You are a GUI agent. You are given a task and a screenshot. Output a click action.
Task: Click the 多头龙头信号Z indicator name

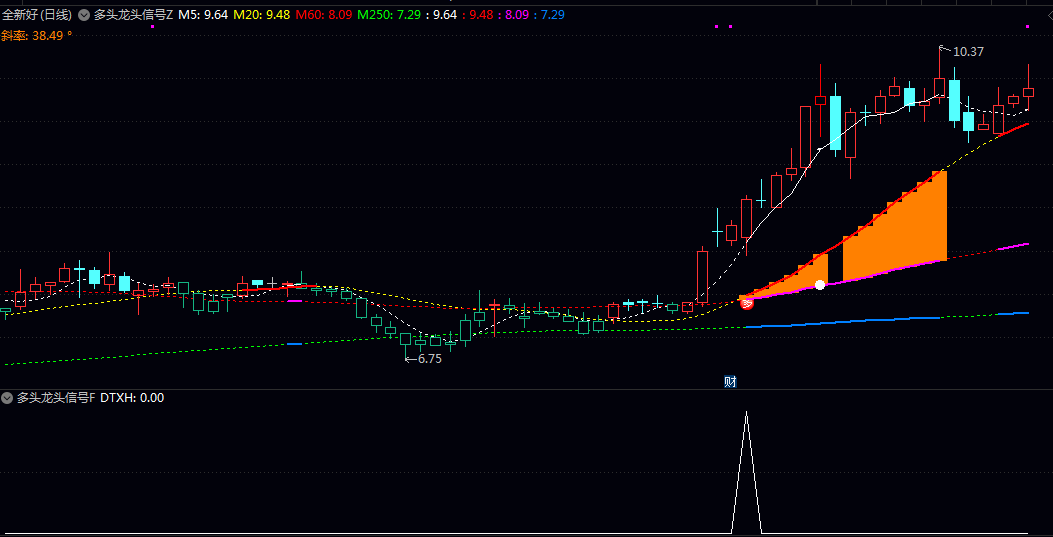[134, 15]
